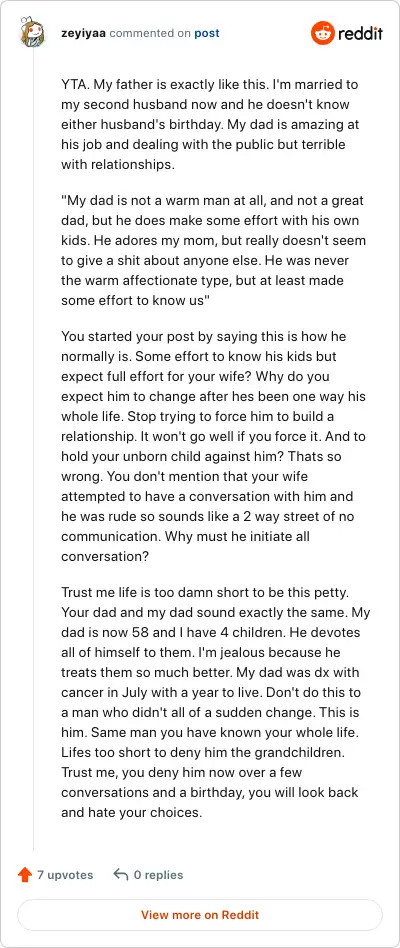The height and width of the screenshot is (948, 400).
Task: Click the line "with relationships." ending first paragraph
Action: click(x=118, y=164)
